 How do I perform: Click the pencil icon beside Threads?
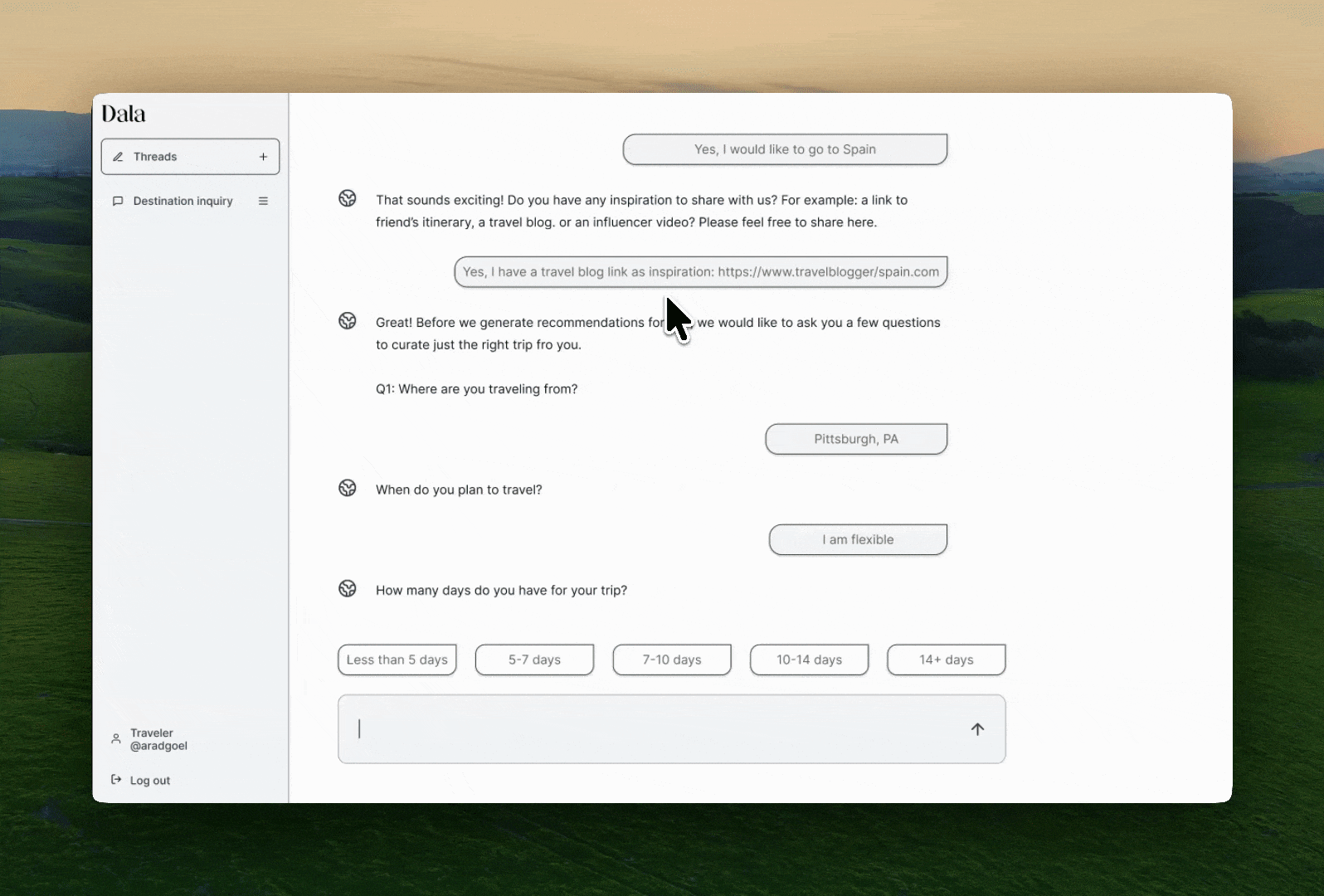(118, 157)
